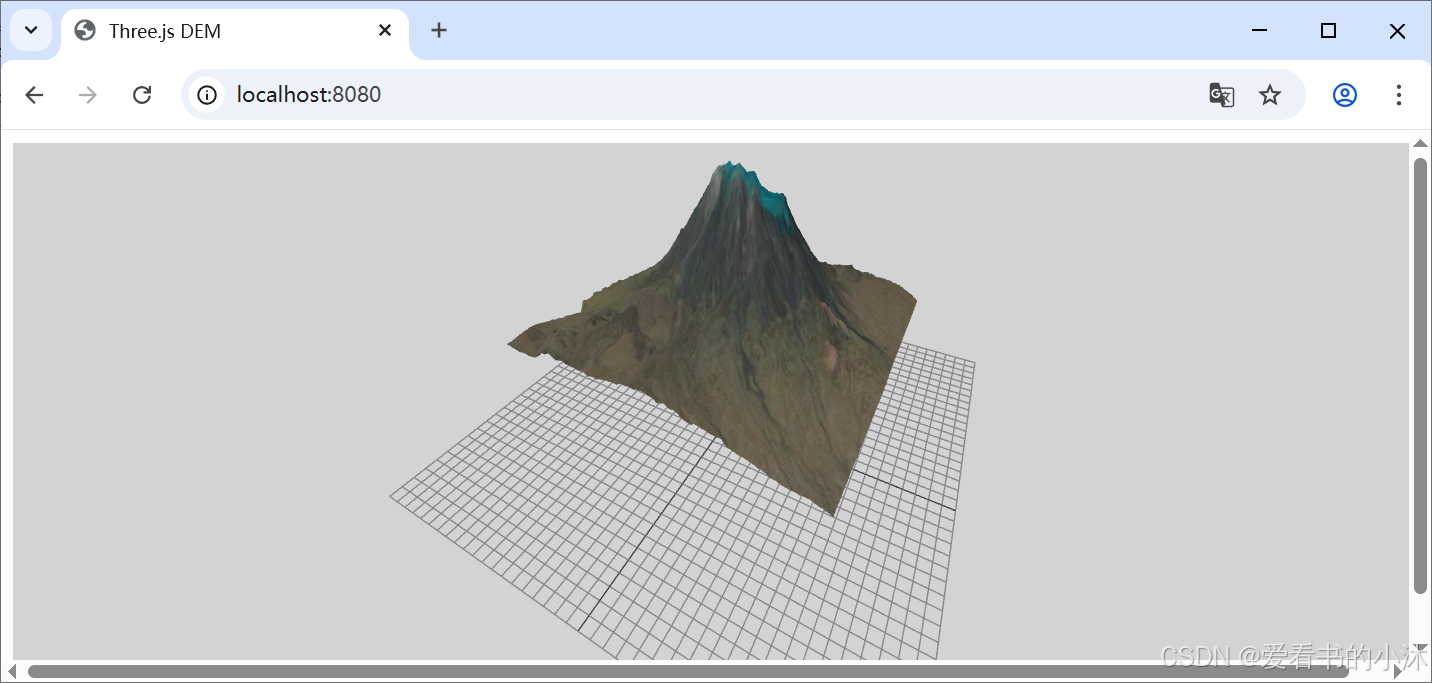
Task: Click the horizontal scrollbar thumb
Action: pyautogui.click(x=688, y=671)
